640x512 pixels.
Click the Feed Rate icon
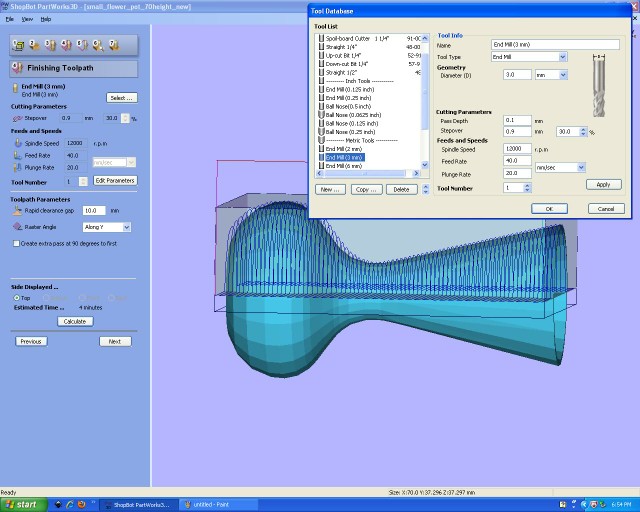pos(18,155)
